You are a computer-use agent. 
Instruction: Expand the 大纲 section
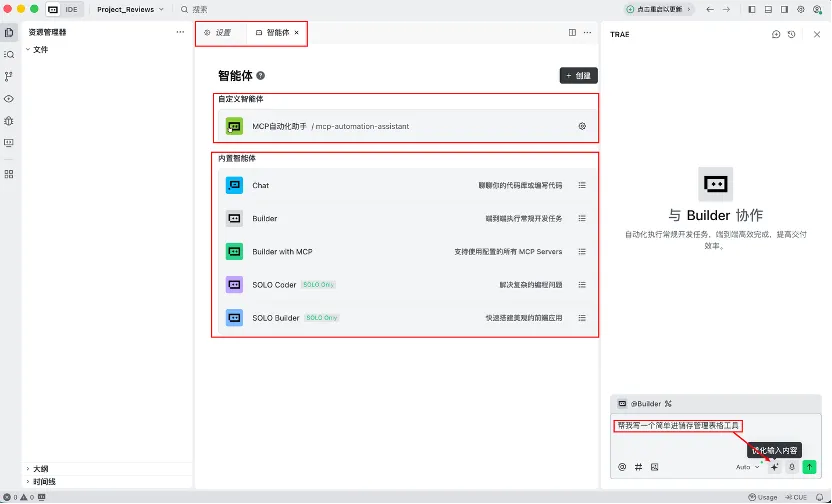[x=37, y=469]
